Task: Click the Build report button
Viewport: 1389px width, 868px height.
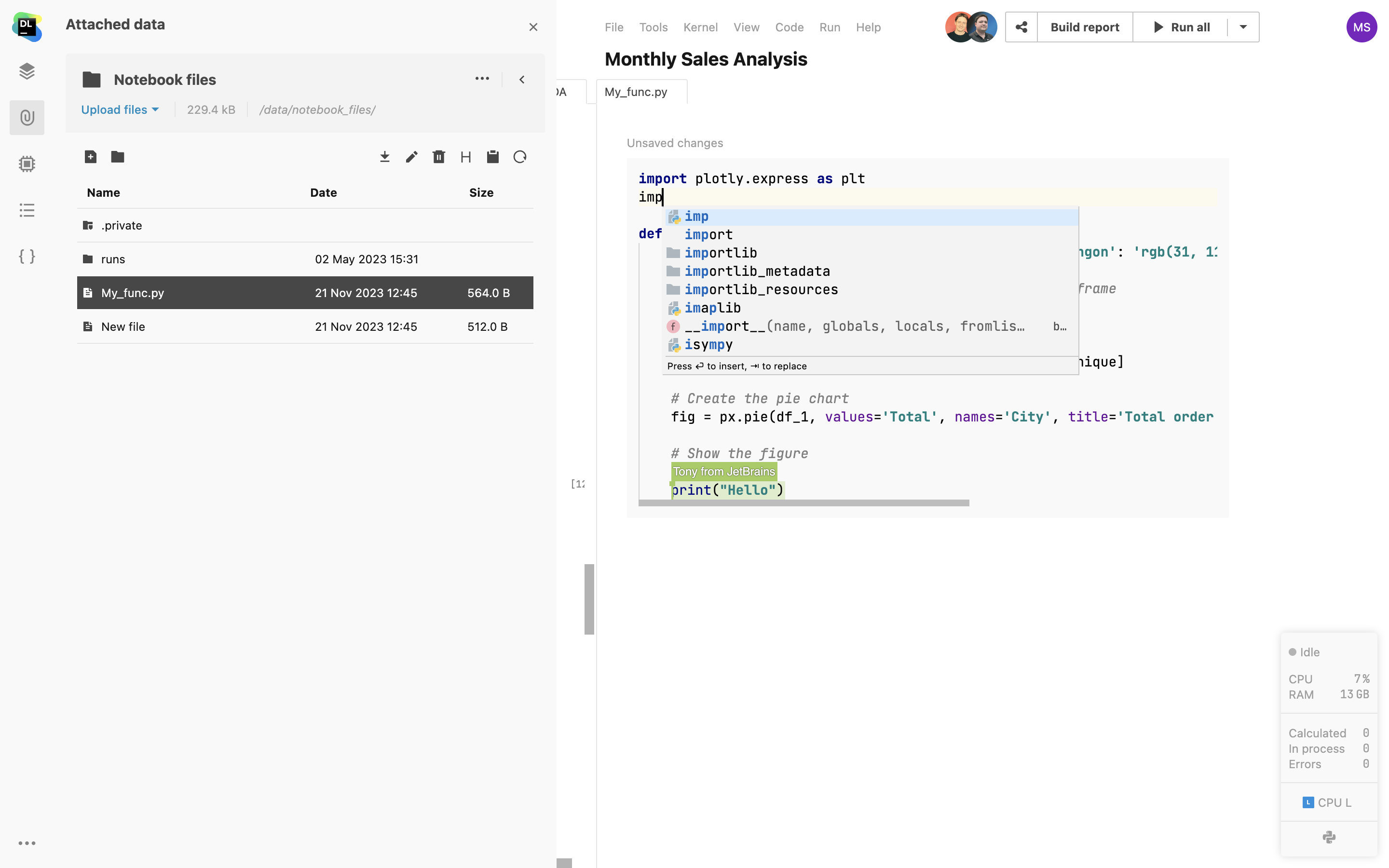Action: click(1084, 27)
